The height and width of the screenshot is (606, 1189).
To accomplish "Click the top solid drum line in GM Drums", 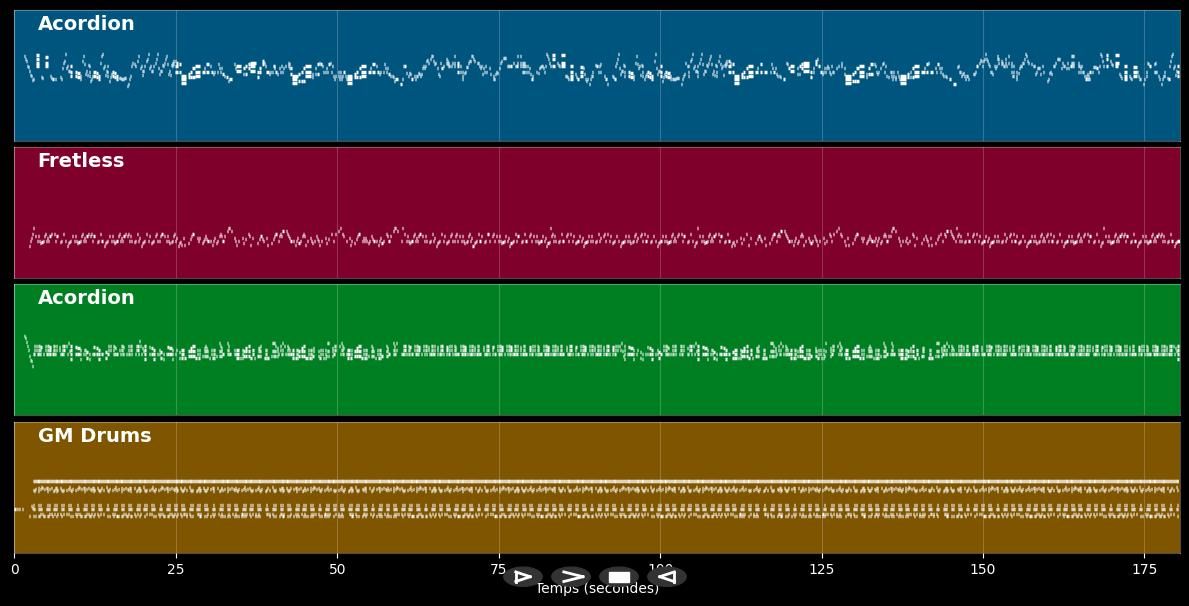I will pyautogui.click(x=600, y=482).
